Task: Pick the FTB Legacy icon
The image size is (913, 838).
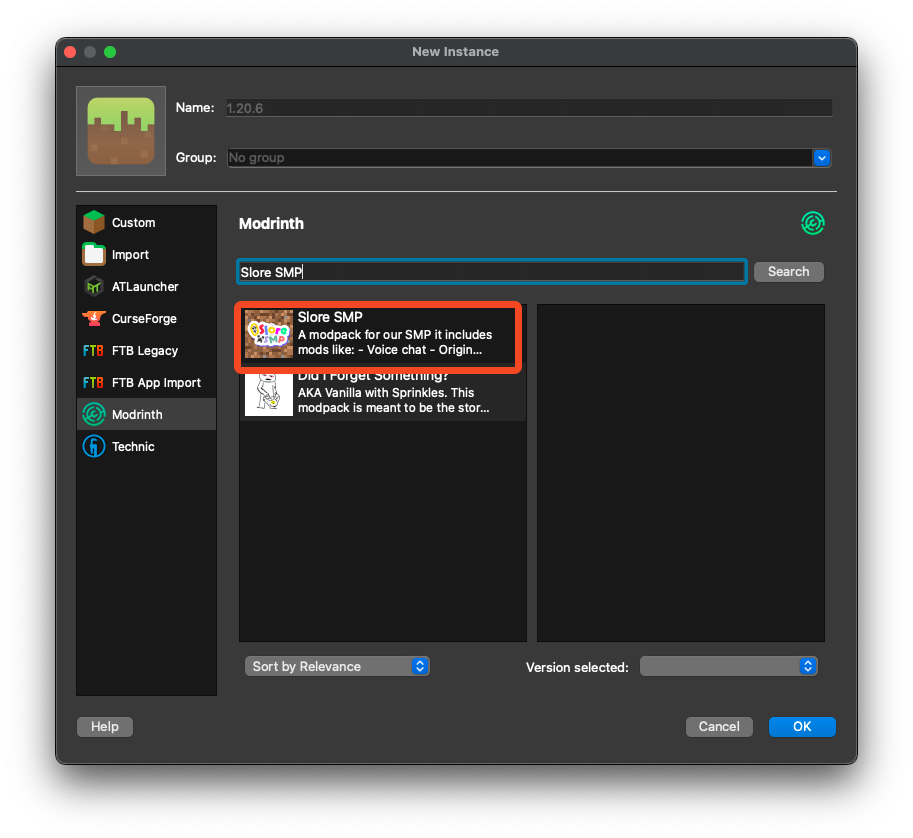Action: coord(94,350)
